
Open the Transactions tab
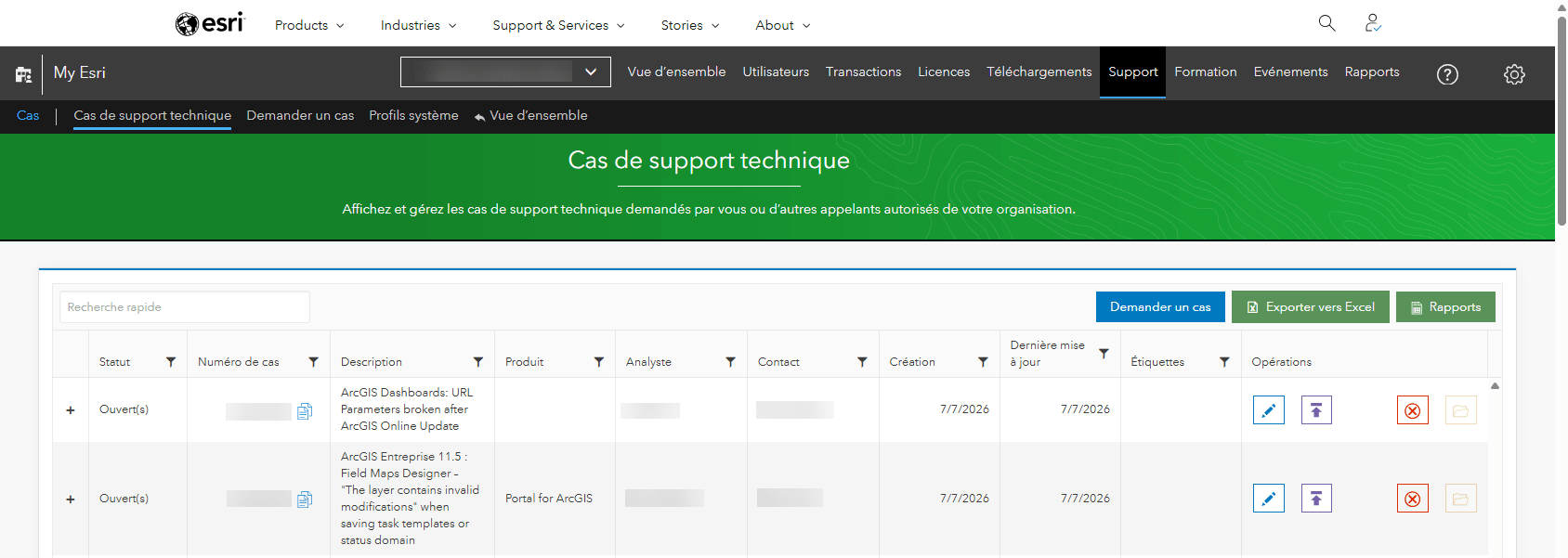point(863,72)
